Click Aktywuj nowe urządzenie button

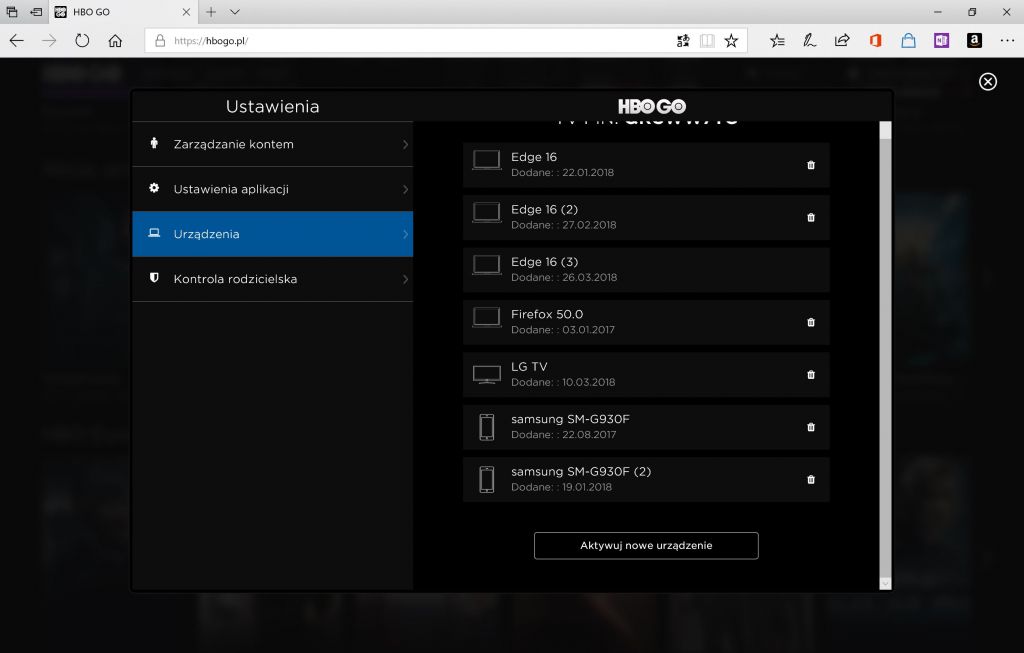[646, 545]
